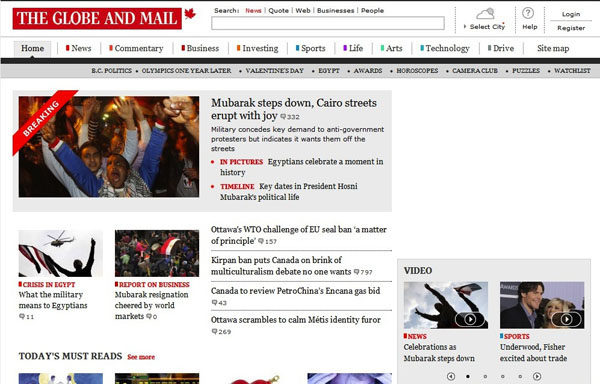Open Puzzles topic link

(526, 71)
